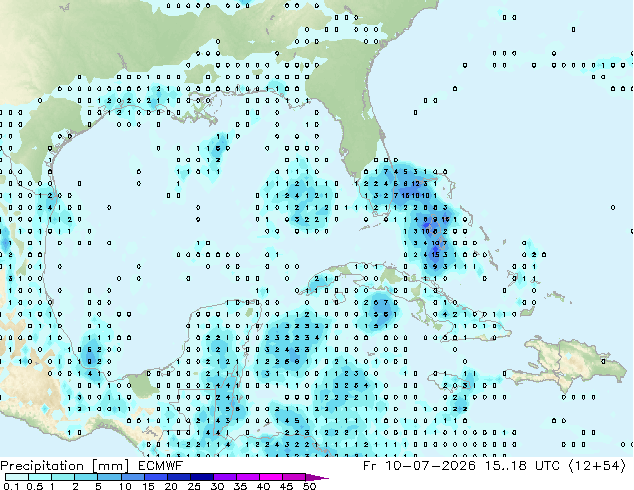
Task: Click the 1–2 mm legend color box
Action: tap(63, 477)
